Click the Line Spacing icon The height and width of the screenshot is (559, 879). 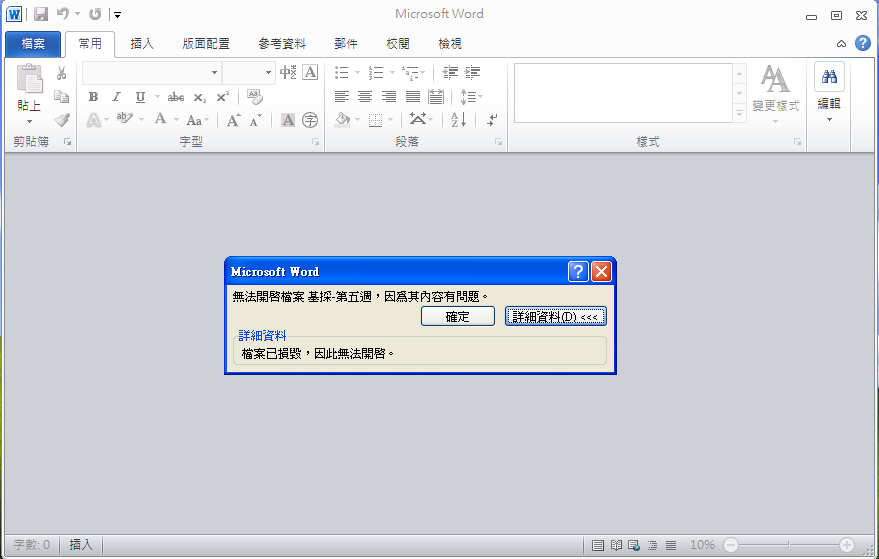[x=468, y=97]
